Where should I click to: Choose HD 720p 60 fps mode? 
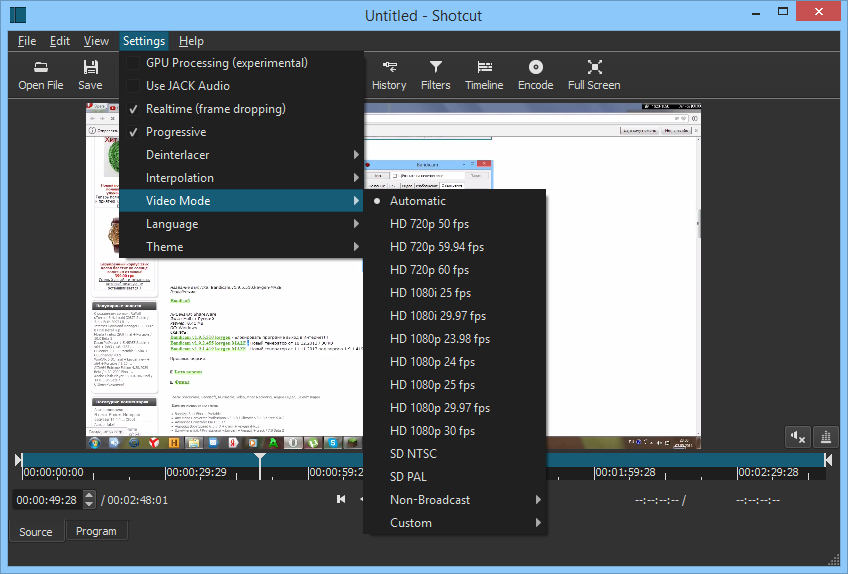[455, 270]
